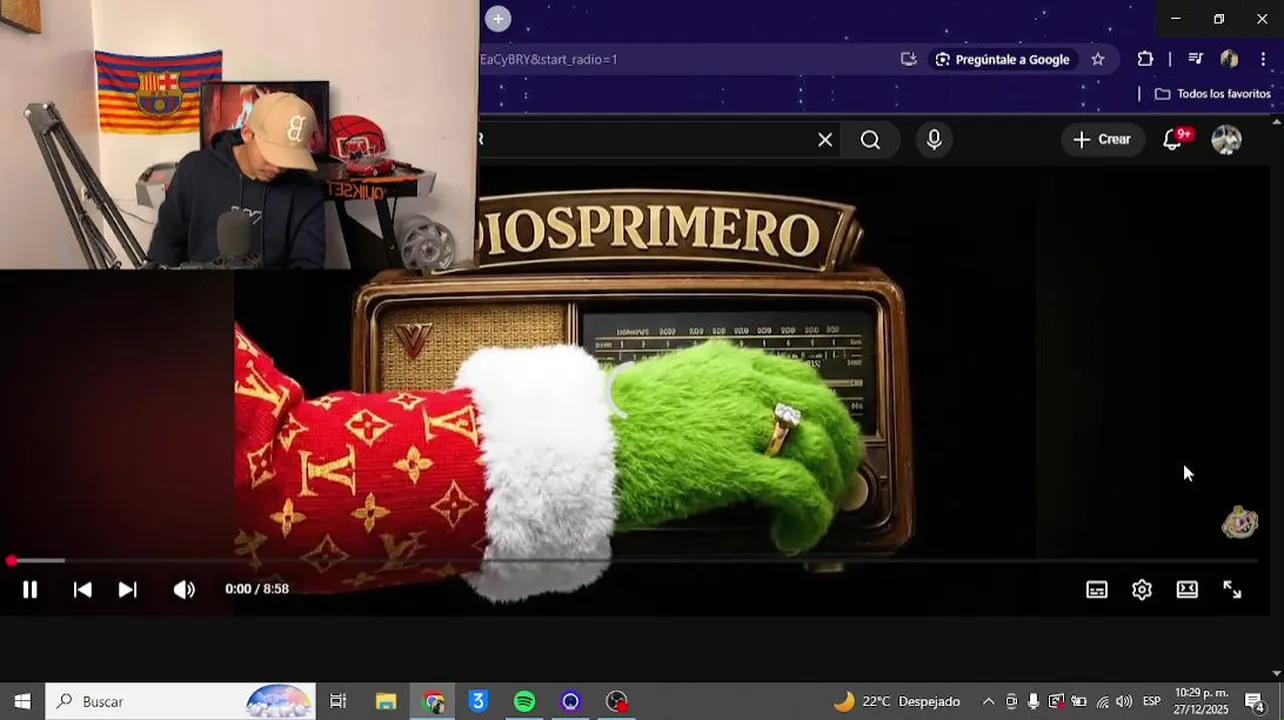Switch to Chrome in the taskbar
1284x720 pixels.
pos(433,701)
